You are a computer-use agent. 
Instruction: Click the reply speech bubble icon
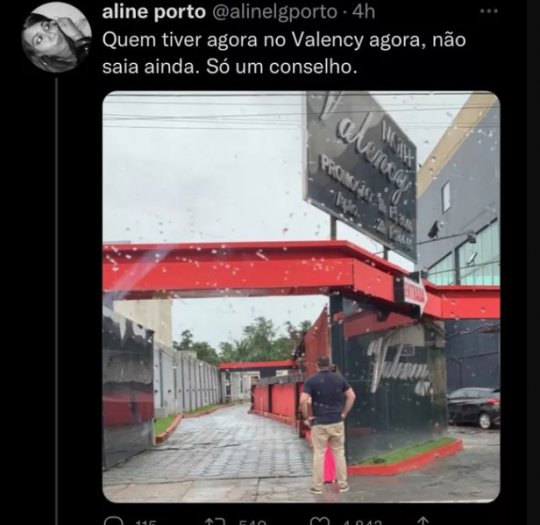113,521
